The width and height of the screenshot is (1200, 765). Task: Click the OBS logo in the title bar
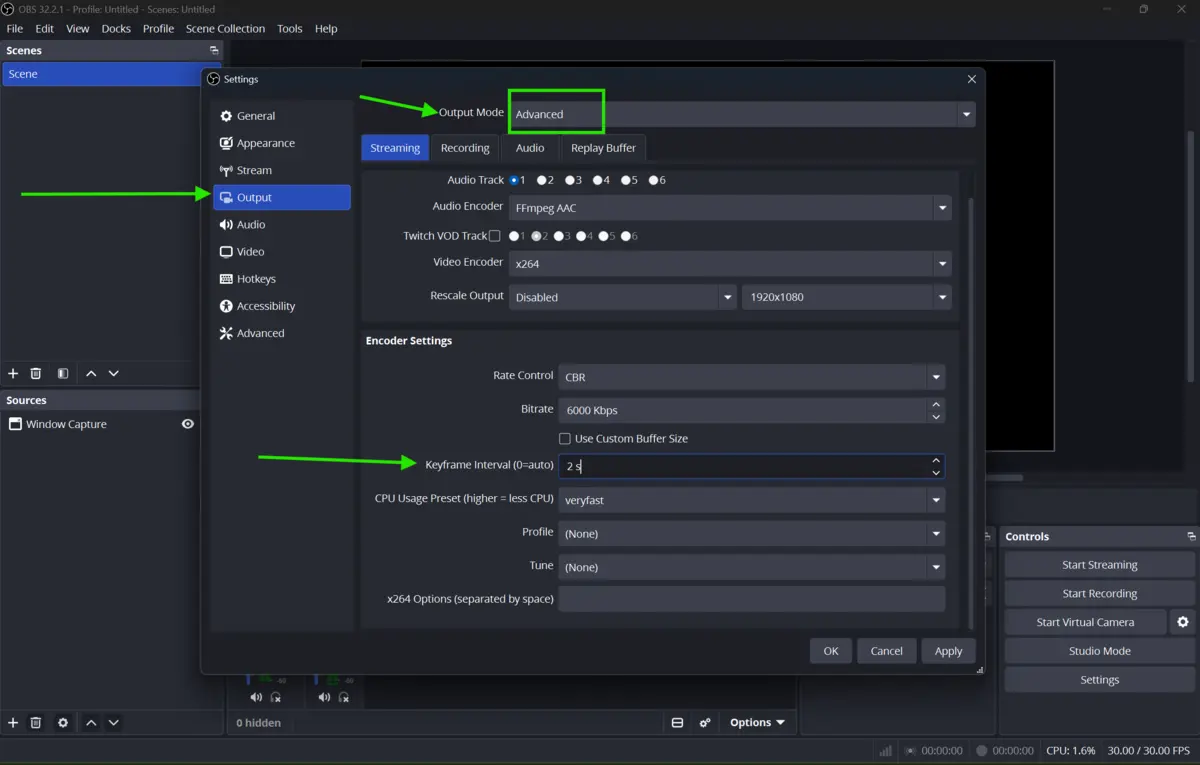9,9
